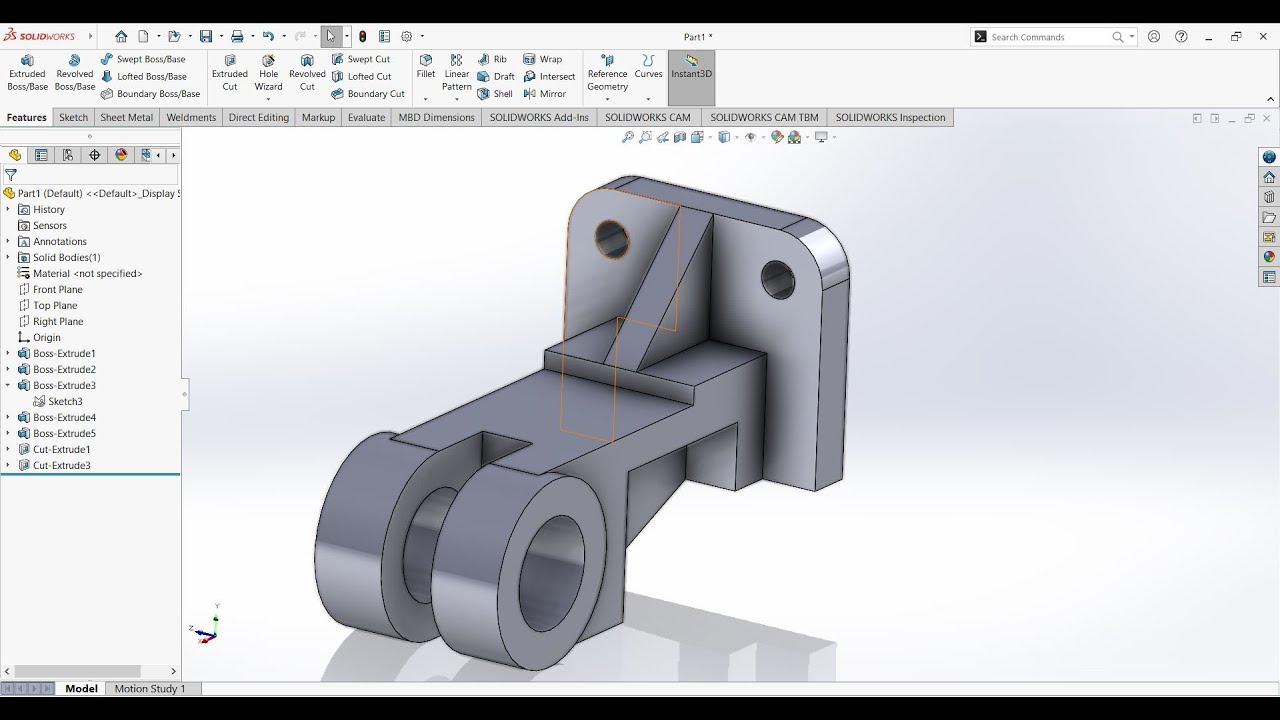This screenshot has width=1280, height=720.
Task: Switch to the Weldments tab
Action: coord(191,117)
